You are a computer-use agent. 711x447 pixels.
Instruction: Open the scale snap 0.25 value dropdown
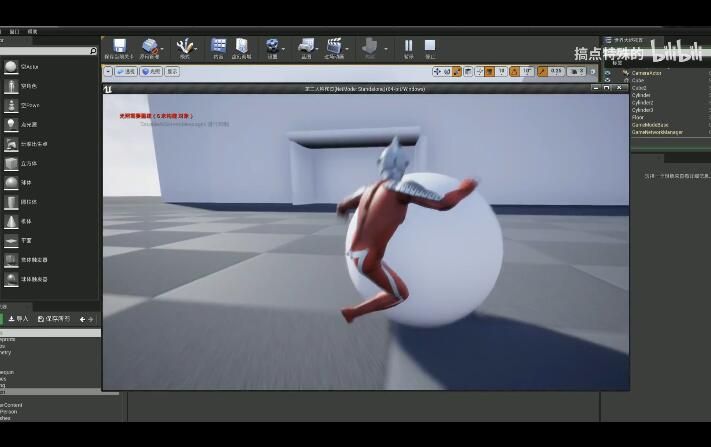[556, 71]
